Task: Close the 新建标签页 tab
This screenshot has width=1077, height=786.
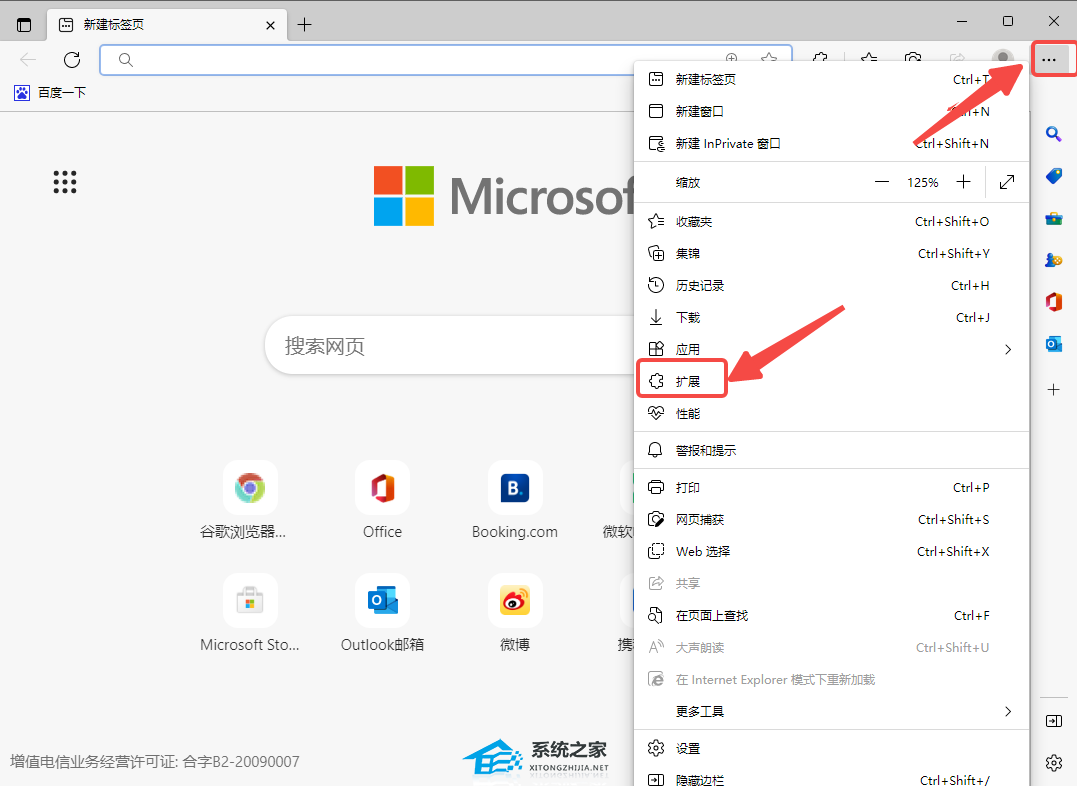Action: 270,25
